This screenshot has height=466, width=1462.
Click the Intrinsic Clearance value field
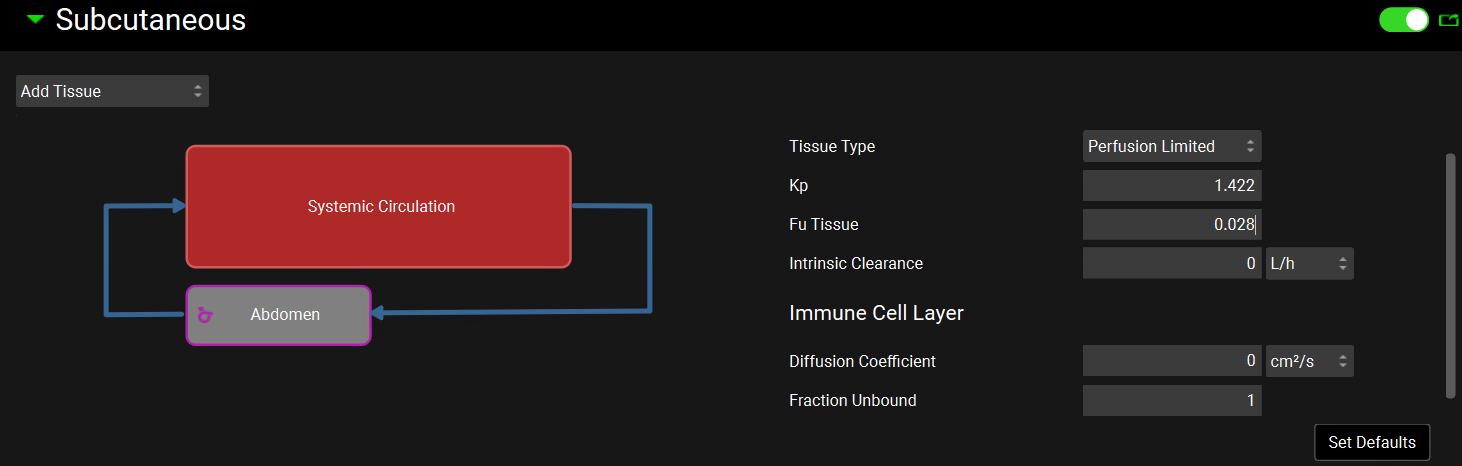tap(1171, 264)
